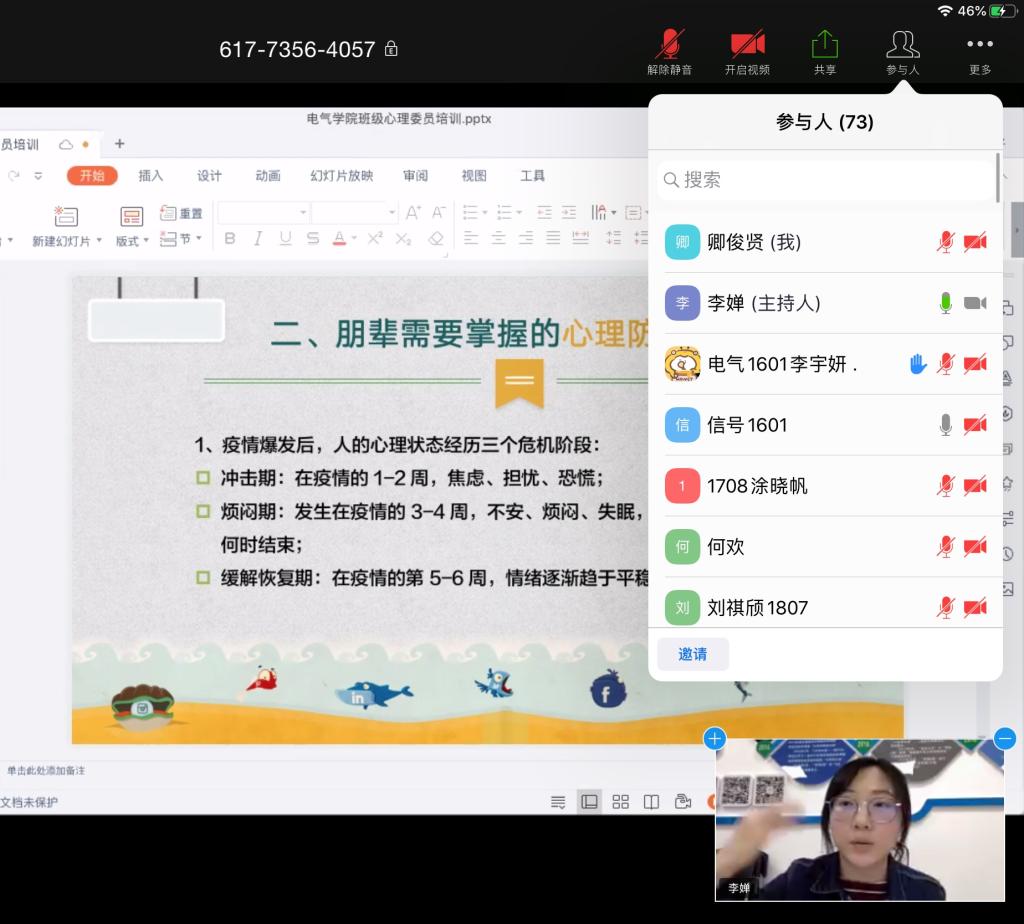Screen dimensions: 1024x924
Task: Open the 版式 layout dropdown
Action: 132,240
